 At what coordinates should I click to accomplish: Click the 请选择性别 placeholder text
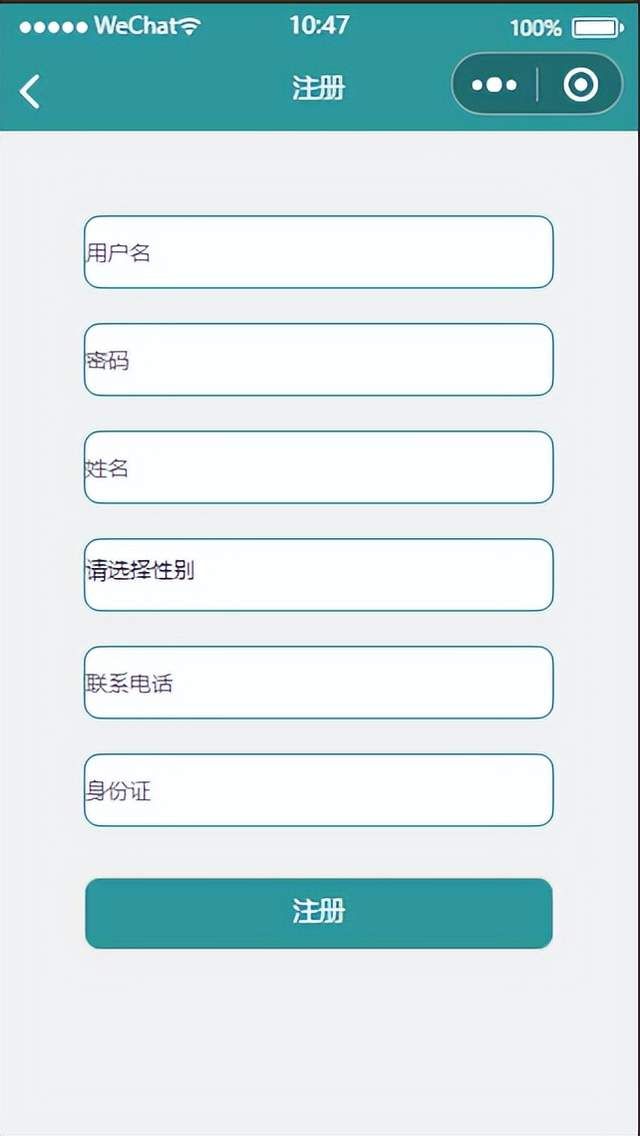coord(141,571)
